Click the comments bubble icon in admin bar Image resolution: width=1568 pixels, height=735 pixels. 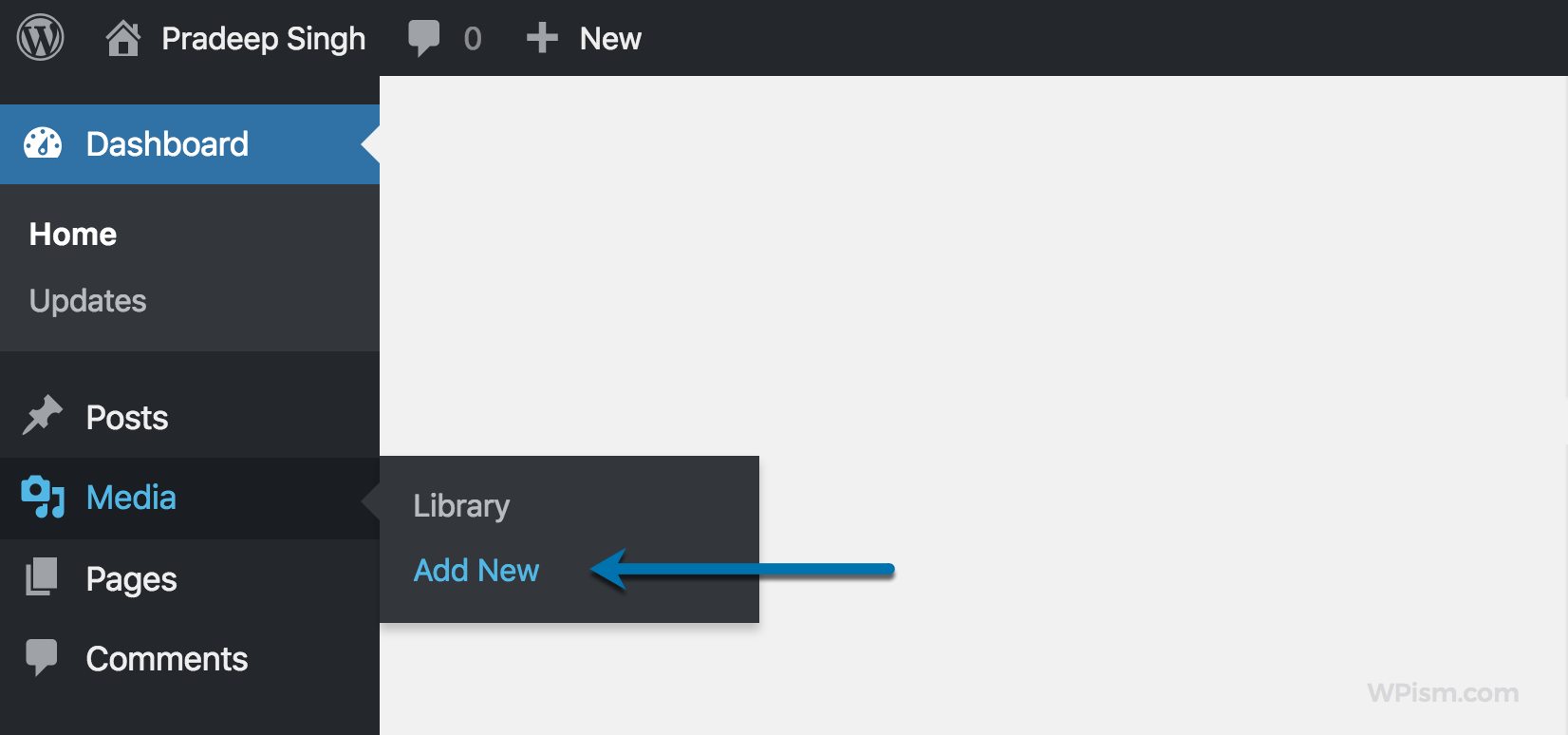click(x=424, y=37)
